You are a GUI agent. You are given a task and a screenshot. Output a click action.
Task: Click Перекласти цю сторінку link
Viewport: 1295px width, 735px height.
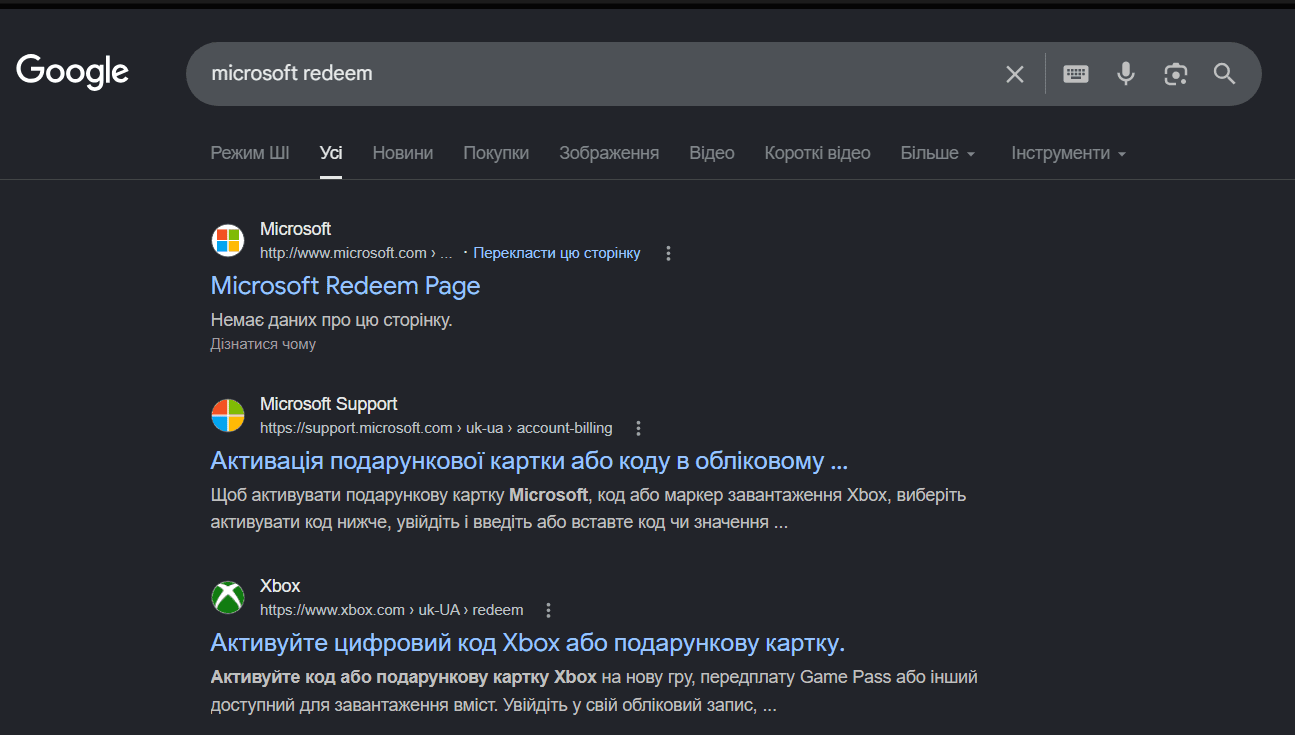point(557,253)
